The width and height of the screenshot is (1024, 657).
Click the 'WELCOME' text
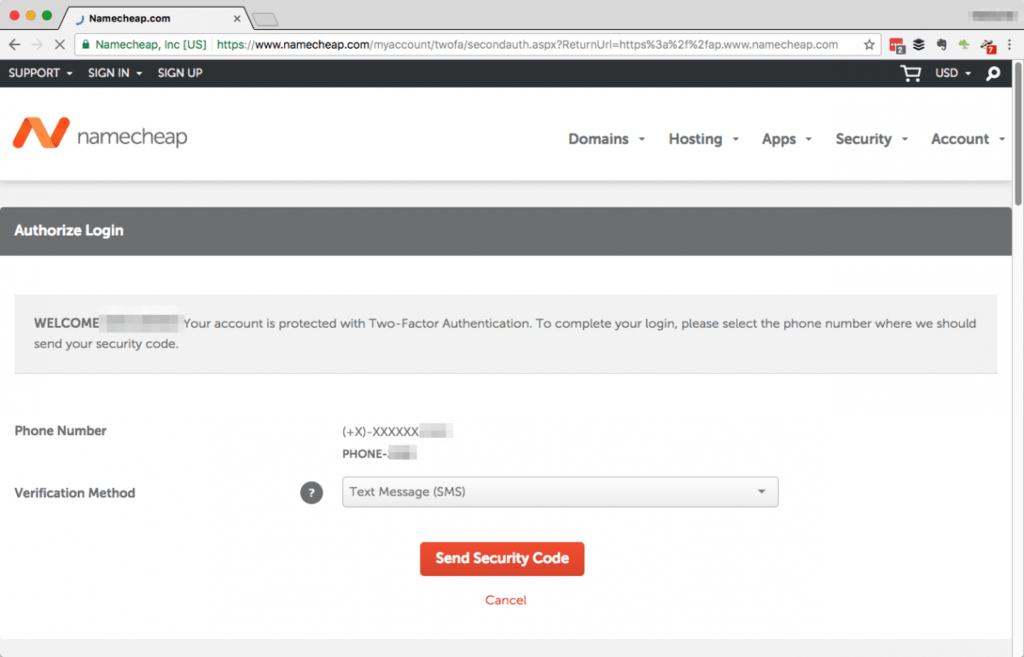[x=67, y=323]
